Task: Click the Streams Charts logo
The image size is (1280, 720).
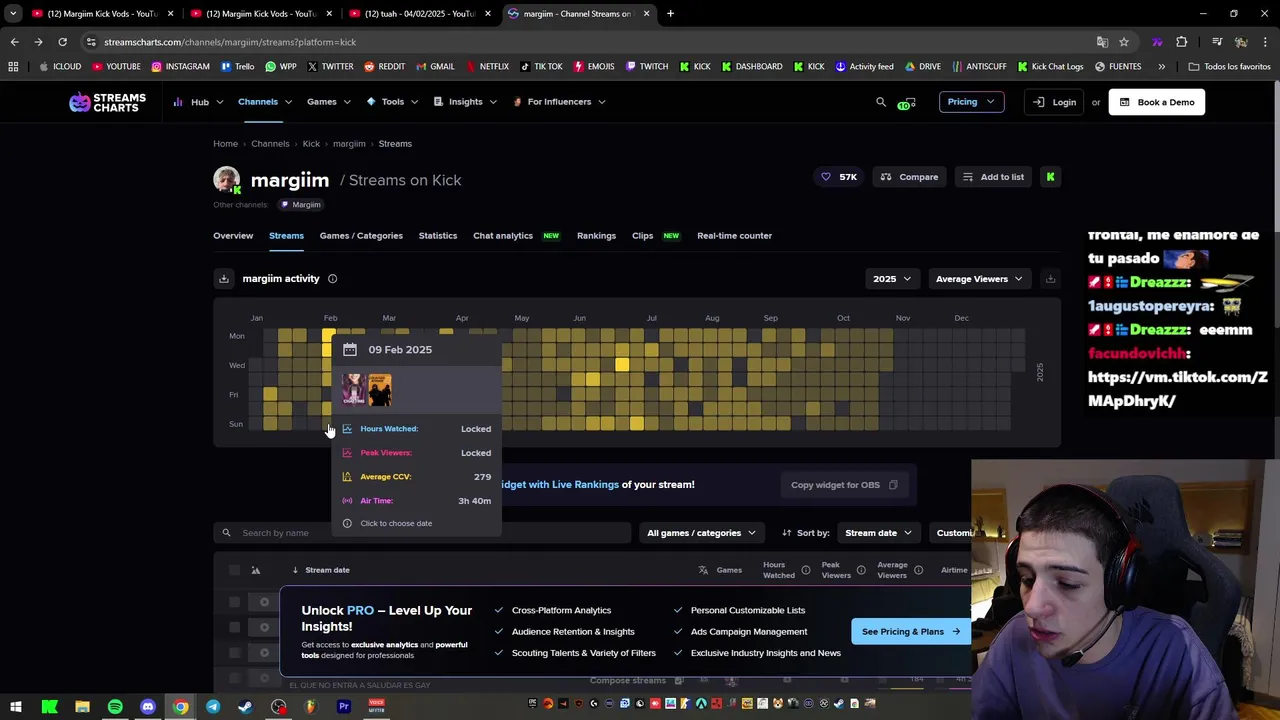Action: pos(107,102)
